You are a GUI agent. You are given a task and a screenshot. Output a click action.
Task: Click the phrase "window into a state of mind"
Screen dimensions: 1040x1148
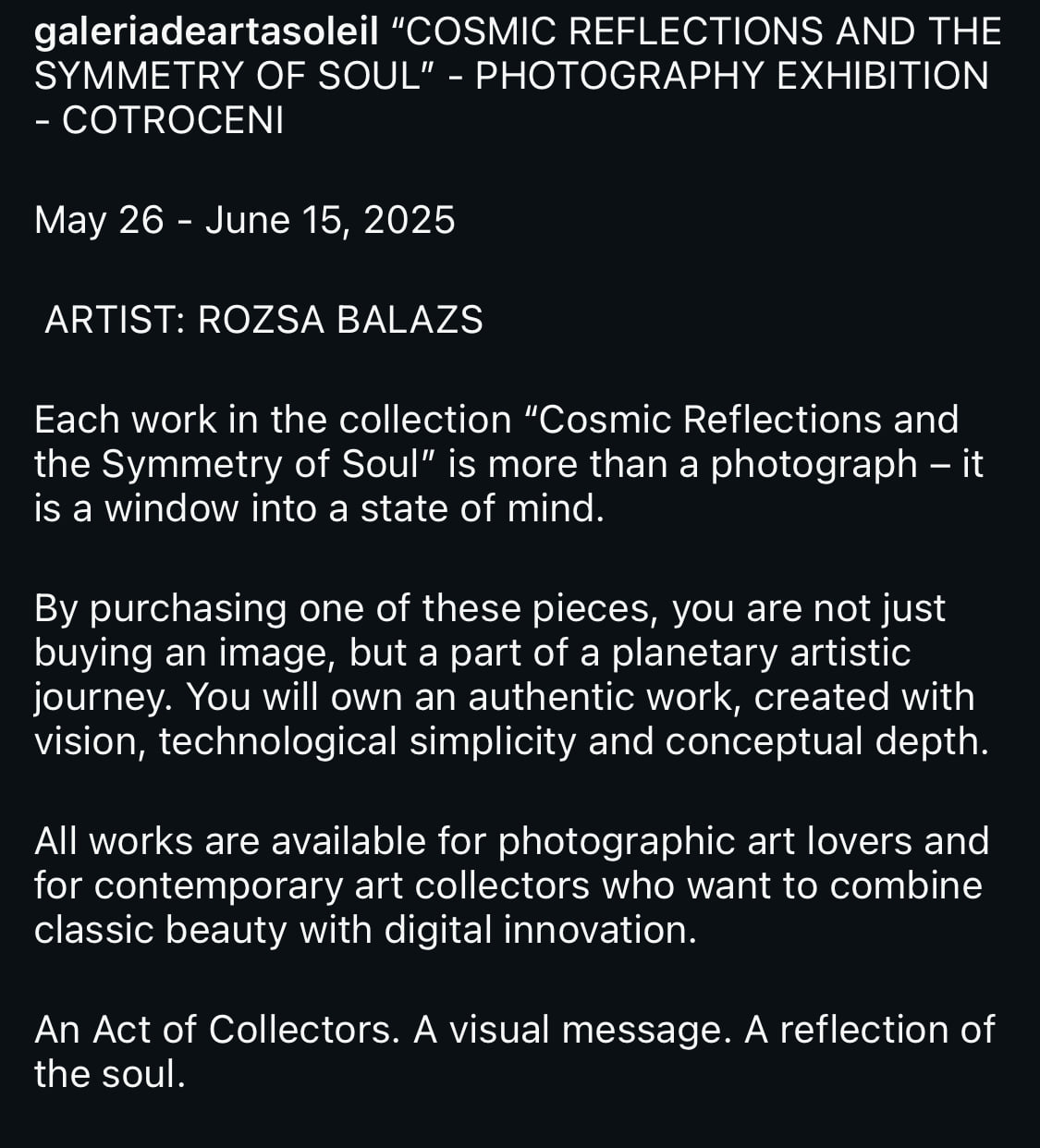click(x=354, y=509)
